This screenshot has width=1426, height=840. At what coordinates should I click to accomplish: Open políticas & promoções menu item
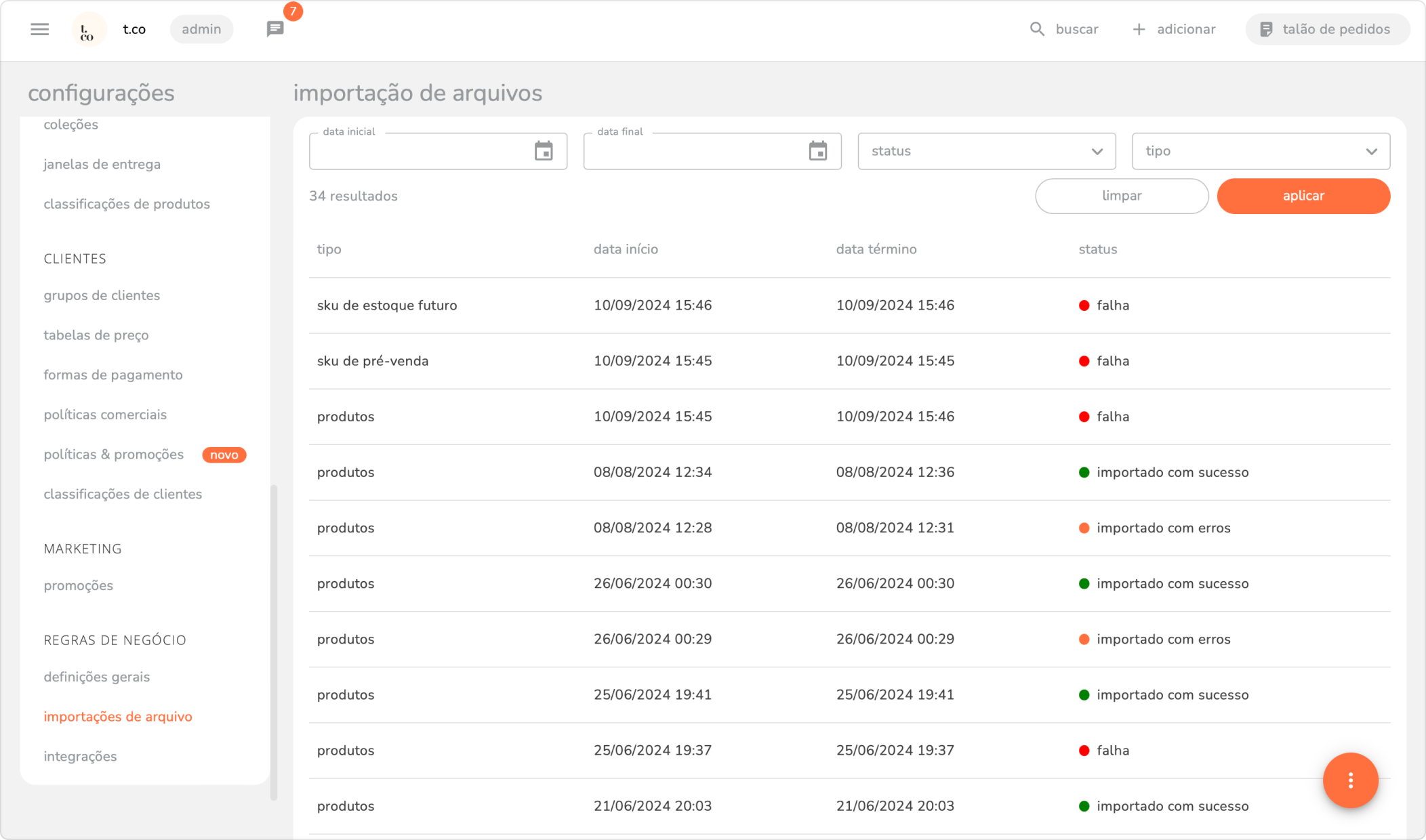tap(114, 455)
